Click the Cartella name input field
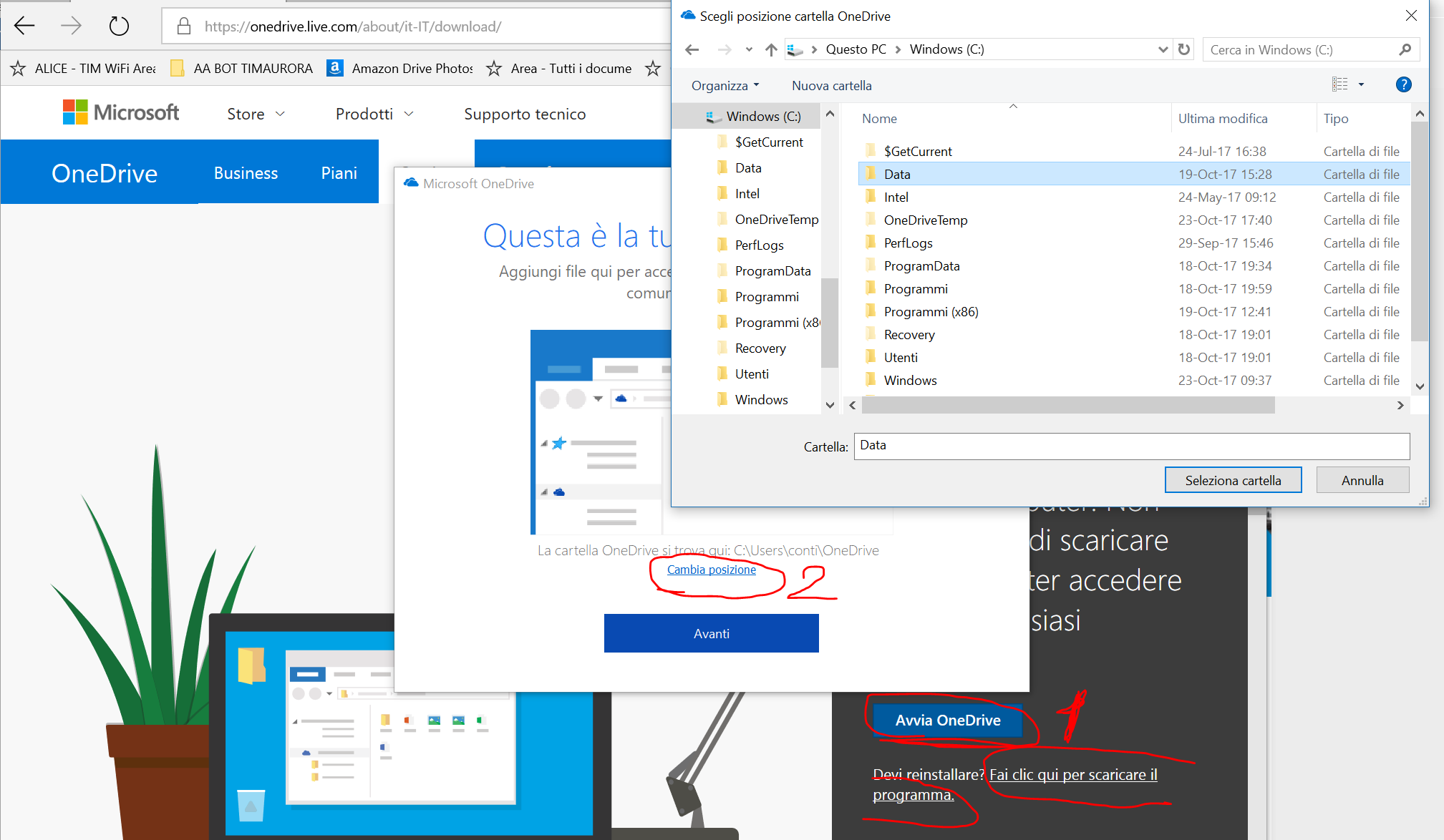The image size is (1444, 840). point(1131,446)
